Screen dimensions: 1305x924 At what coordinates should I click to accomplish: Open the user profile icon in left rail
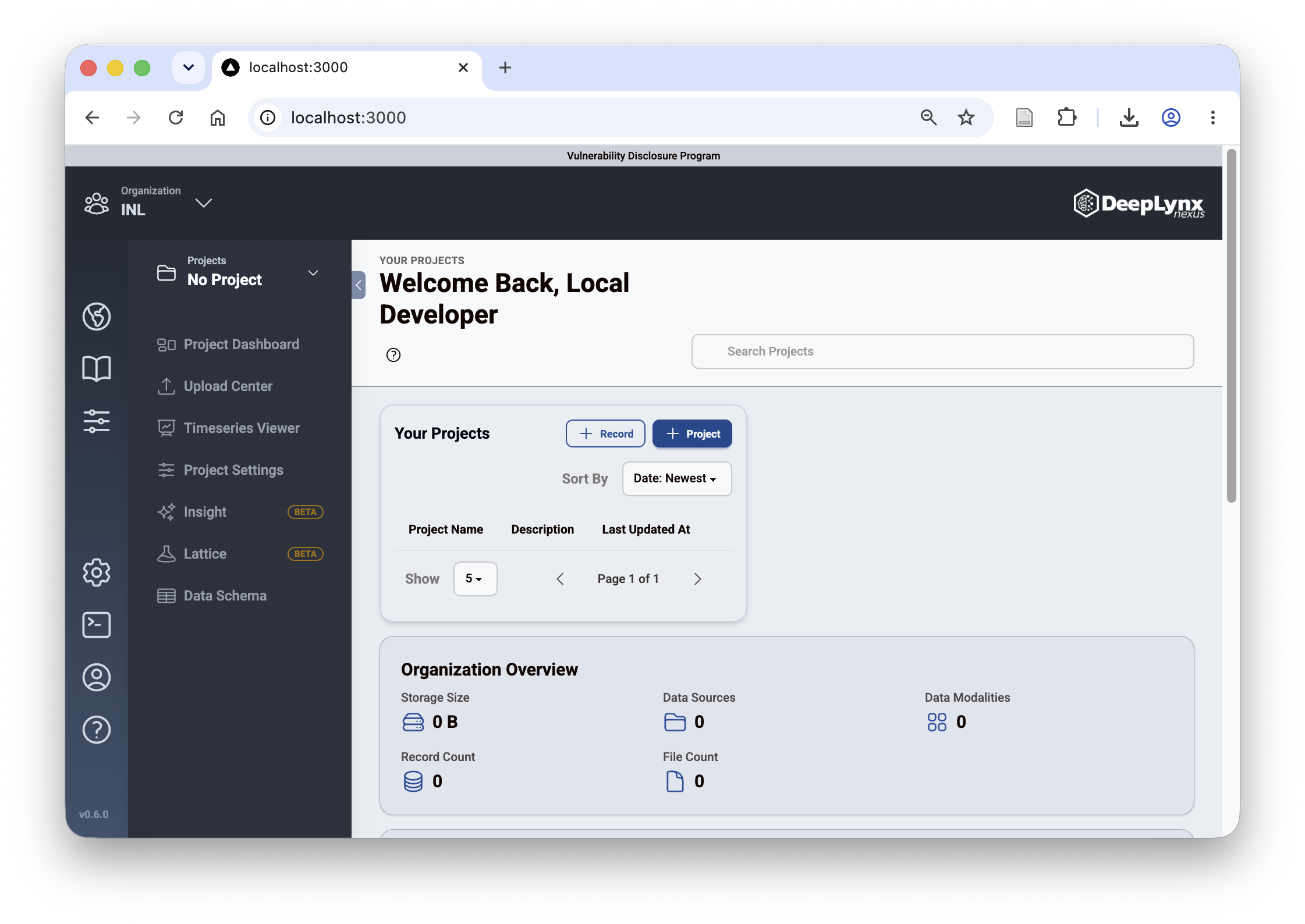97,677
